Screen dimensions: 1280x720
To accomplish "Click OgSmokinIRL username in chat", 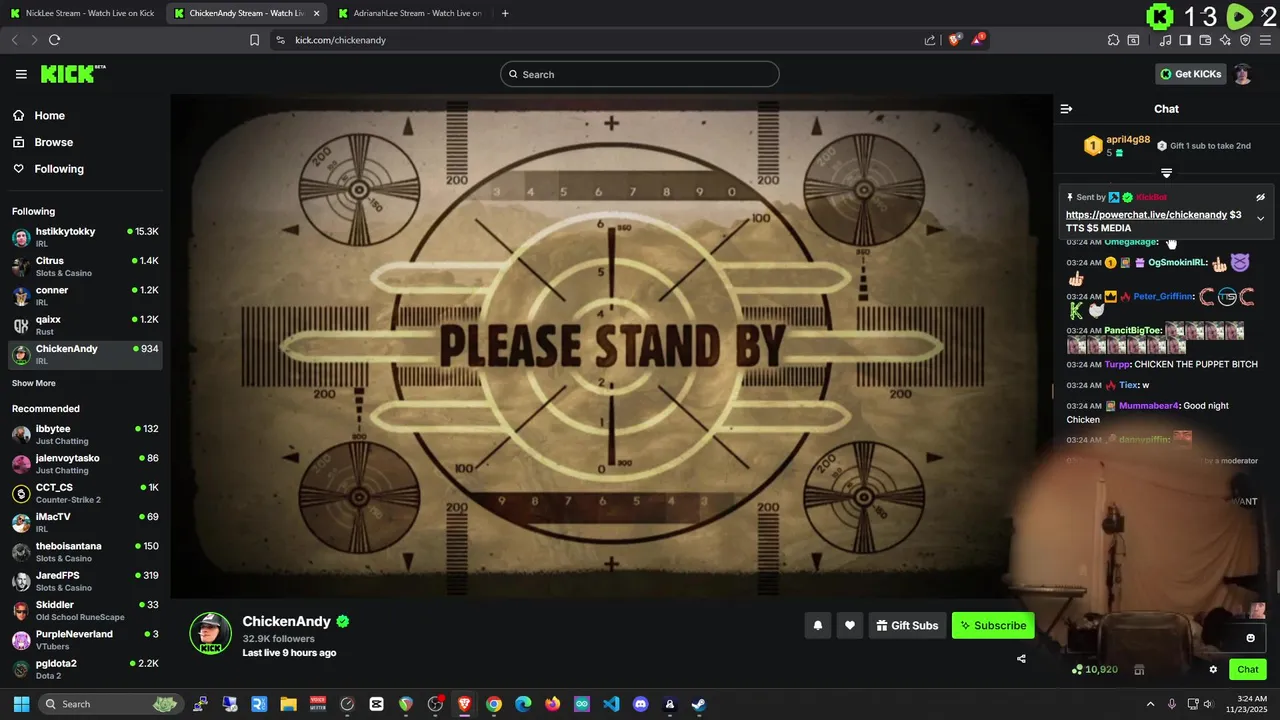I will (1177, 263).
